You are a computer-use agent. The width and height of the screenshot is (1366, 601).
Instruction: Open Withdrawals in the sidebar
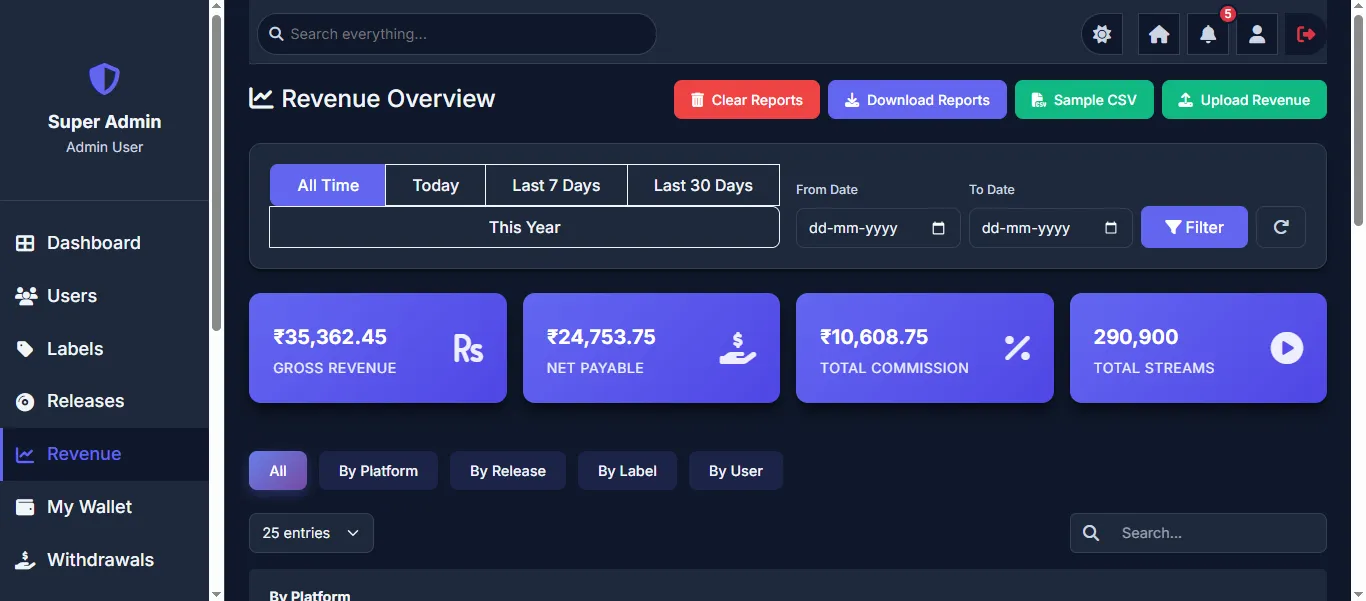(x=104, y=560)
